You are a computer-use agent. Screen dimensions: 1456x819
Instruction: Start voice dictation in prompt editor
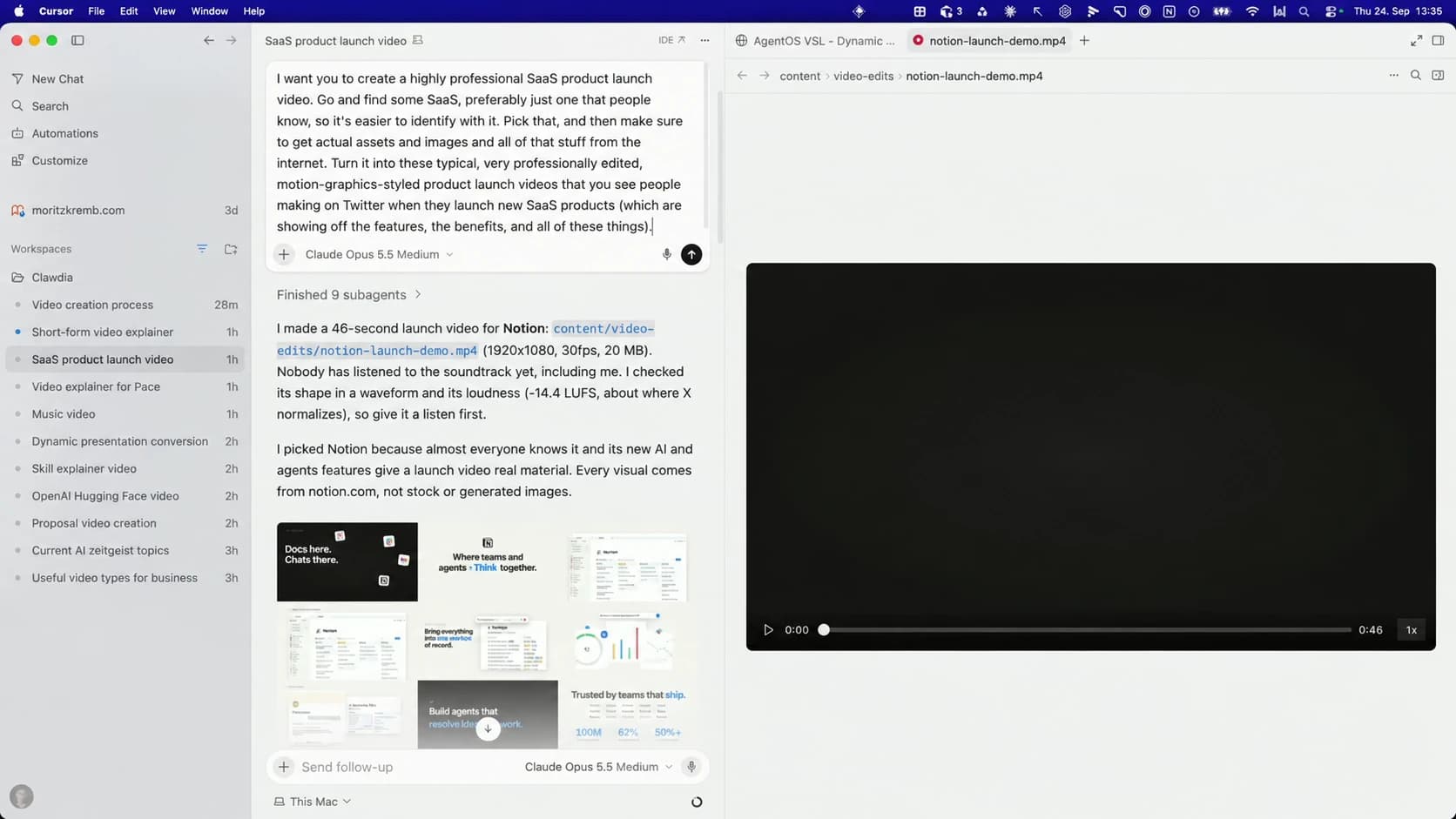667,254
